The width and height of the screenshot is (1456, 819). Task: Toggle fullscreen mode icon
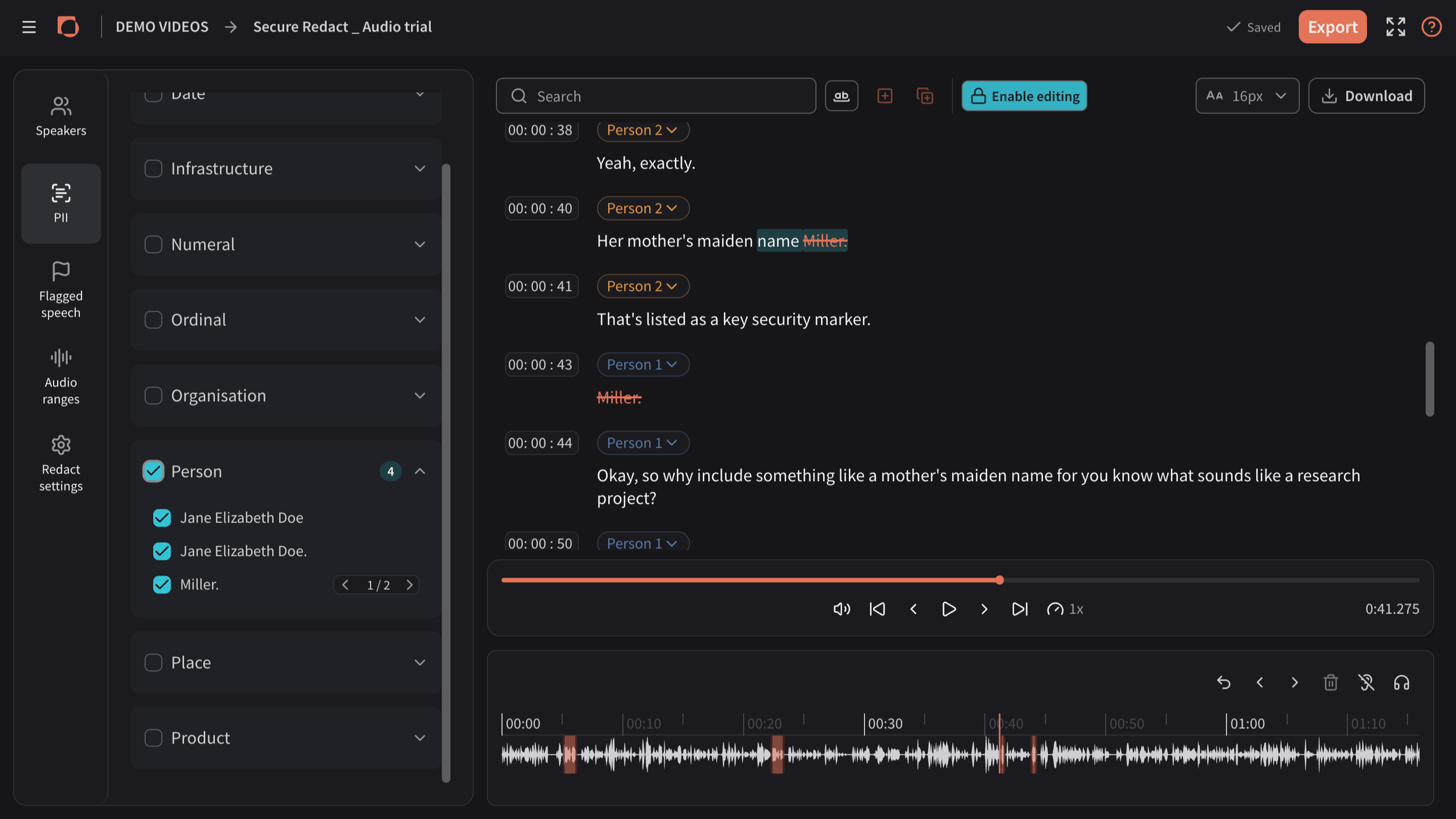click(x=1395, y=27)
